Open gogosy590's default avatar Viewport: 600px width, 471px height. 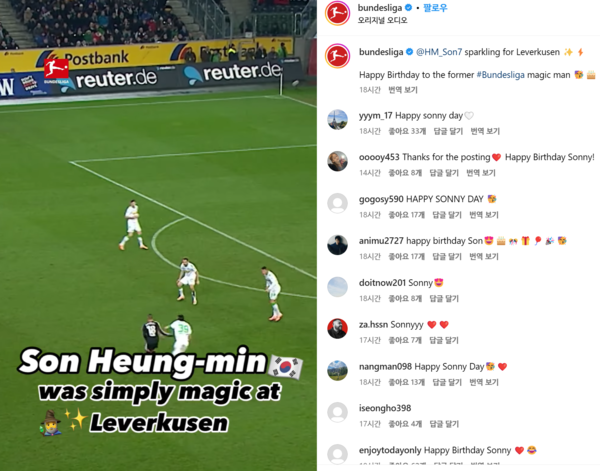coord(337,203)
